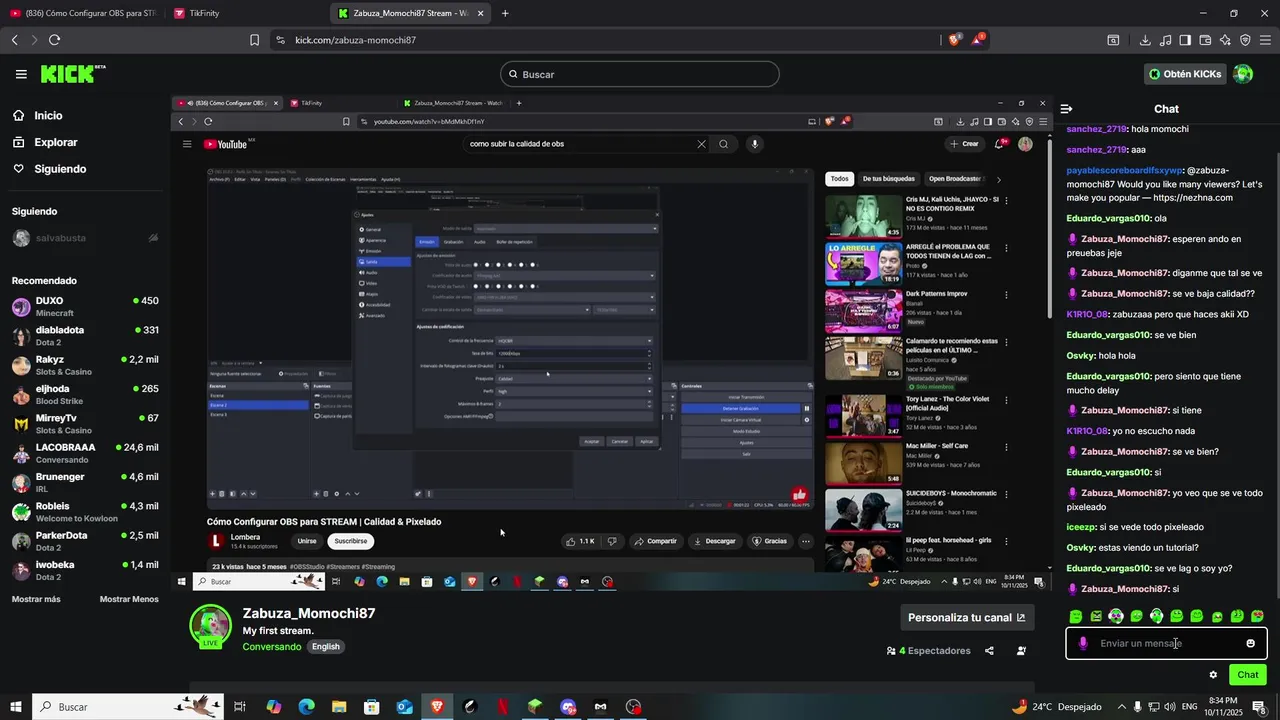Click the Brave Shields lion icon
The height and width of the screenshot is (720, 1280).
pos(954,40)
